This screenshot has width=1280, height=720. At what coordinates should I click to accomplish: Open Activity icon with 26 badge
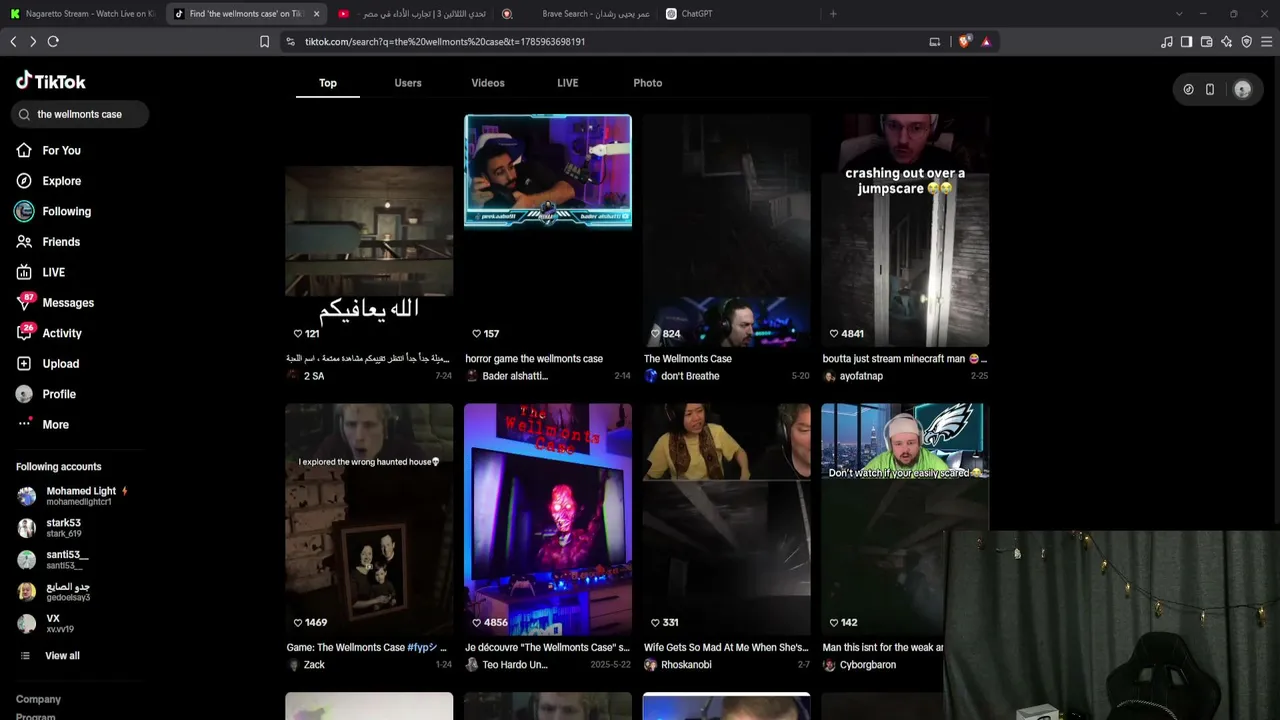pos(24,333)
